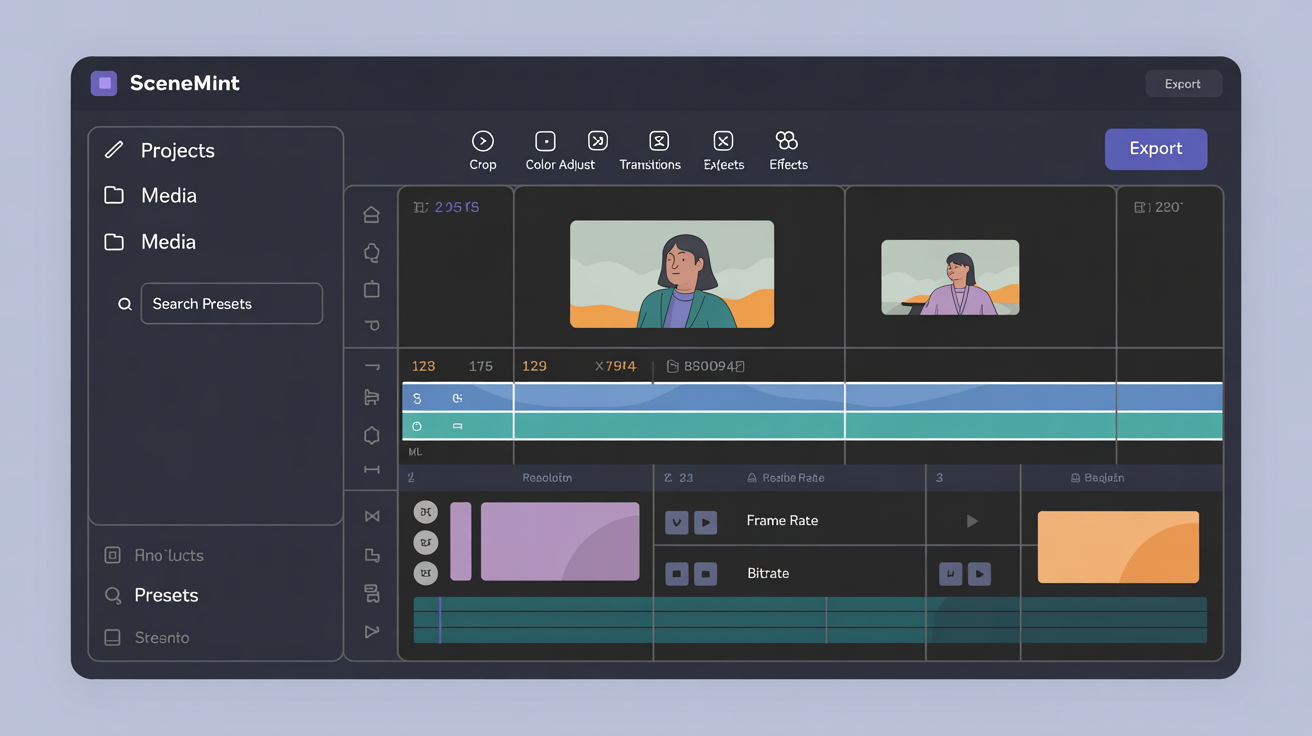Click the stacked-layers icon above play outline
This screenshot has width=1312, height=736.
click(x=372, y=594)
